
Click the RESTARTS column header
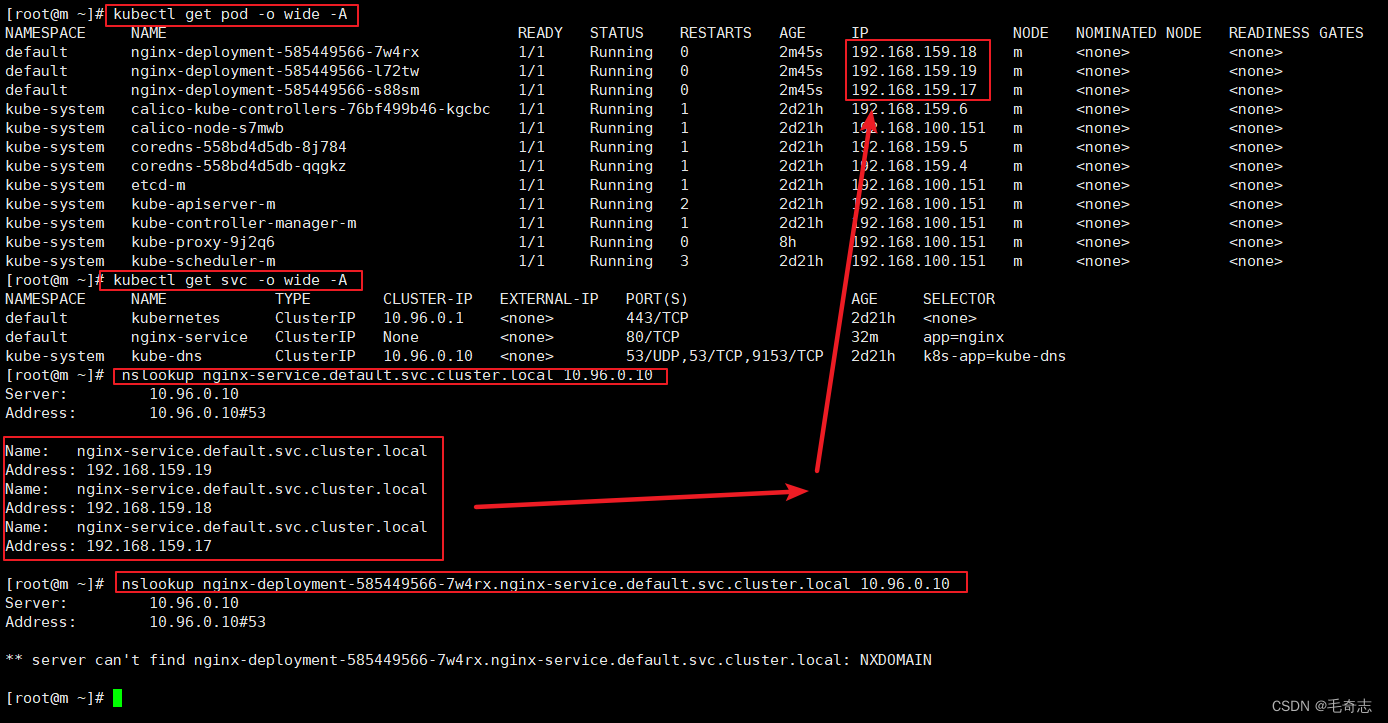716,33
